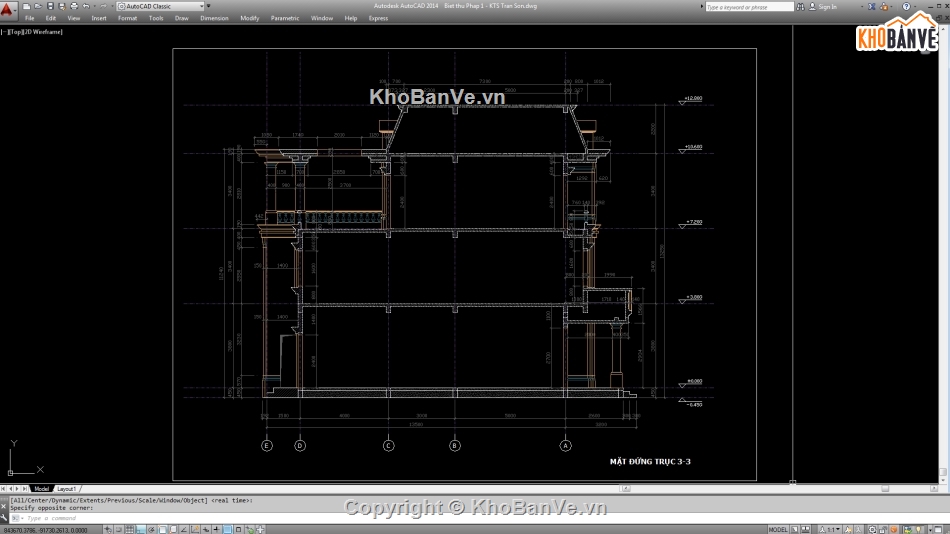Click the Clean Screen icon in status bar

click(938, 530)
